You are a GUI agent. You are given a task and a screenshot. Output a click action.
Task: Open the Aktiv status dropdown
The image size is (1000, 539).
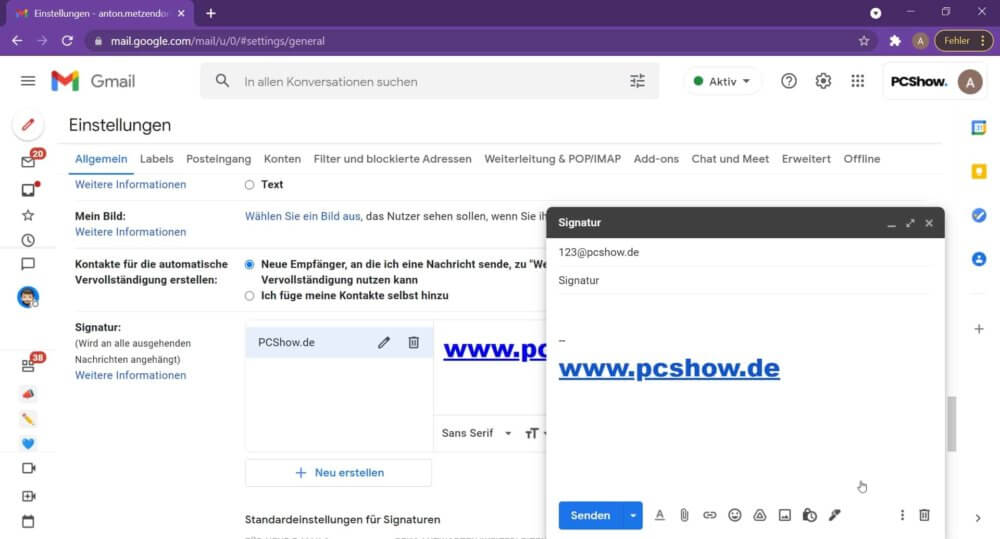pyautogui.click(x=722, y=81)
